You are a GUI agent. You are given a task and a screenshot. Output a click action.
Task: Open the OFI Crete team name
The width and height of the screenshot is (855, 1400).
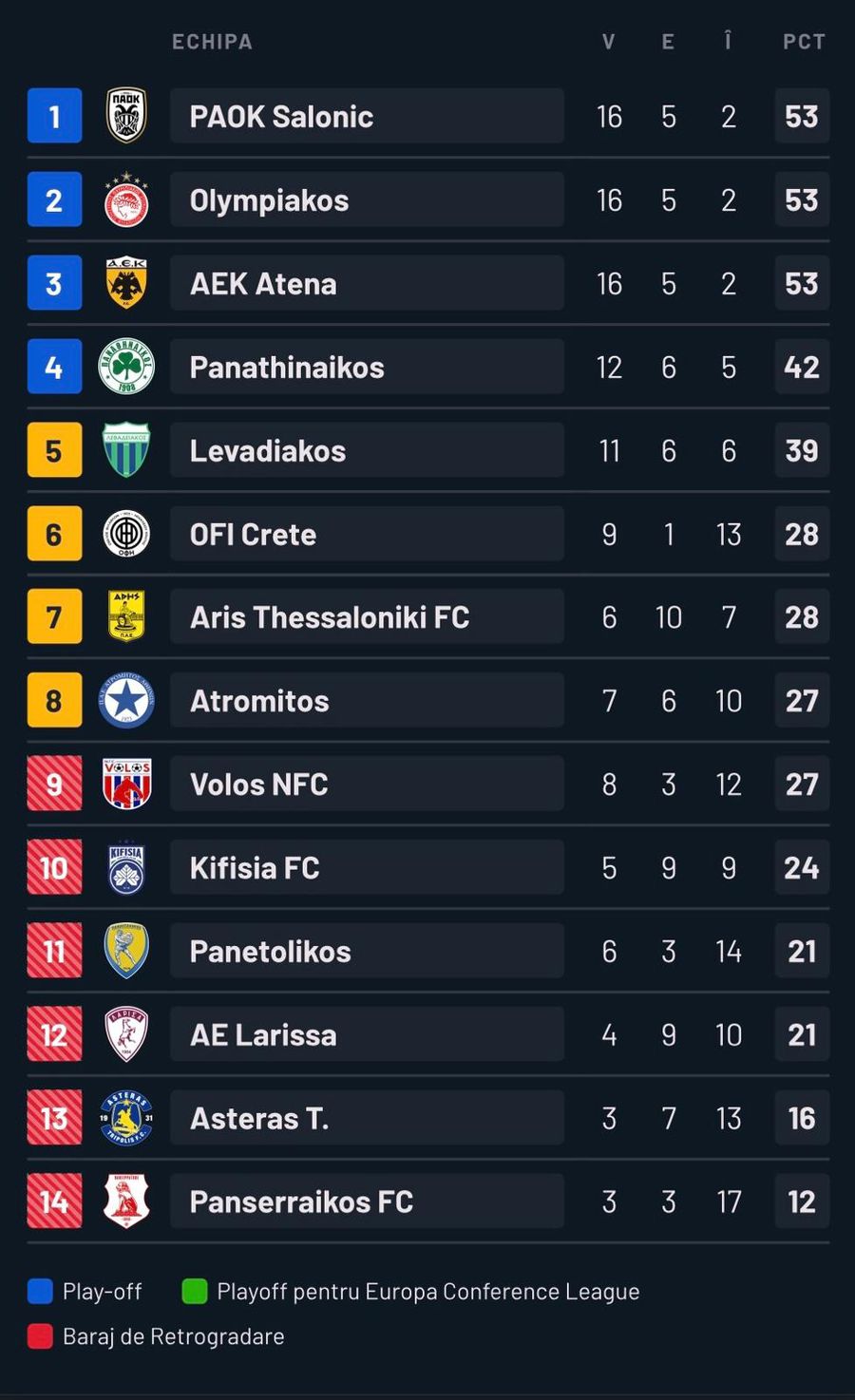tap(253, 534)
